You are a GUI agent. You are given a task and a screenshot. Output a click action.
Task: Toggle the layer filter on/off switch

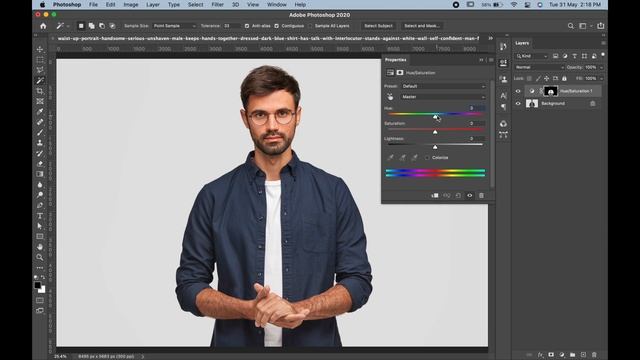[x=603, y=55]
